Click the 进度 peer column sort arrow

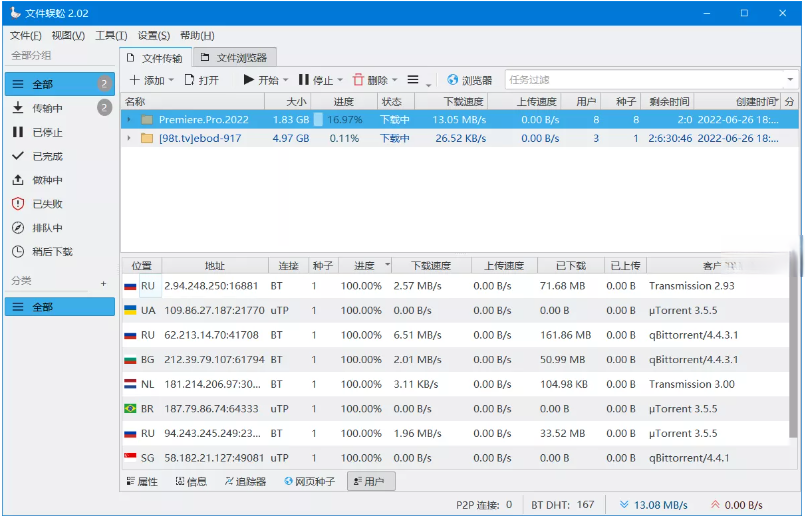tap(387, 264)
